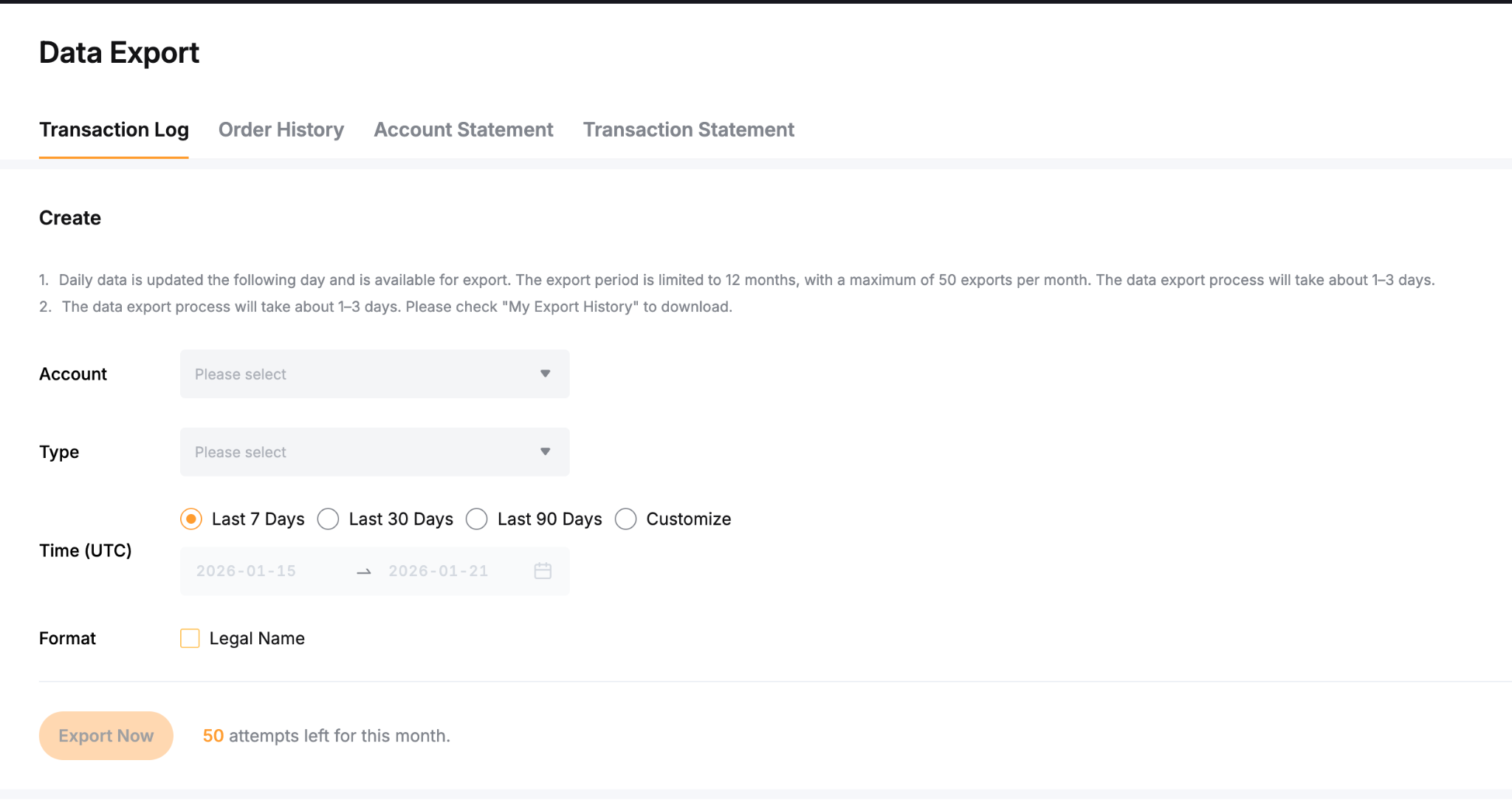The width and height of the screenshot is (1512, 800).
Task: Click the Last 30 Days label text
Action: [401, 519]
